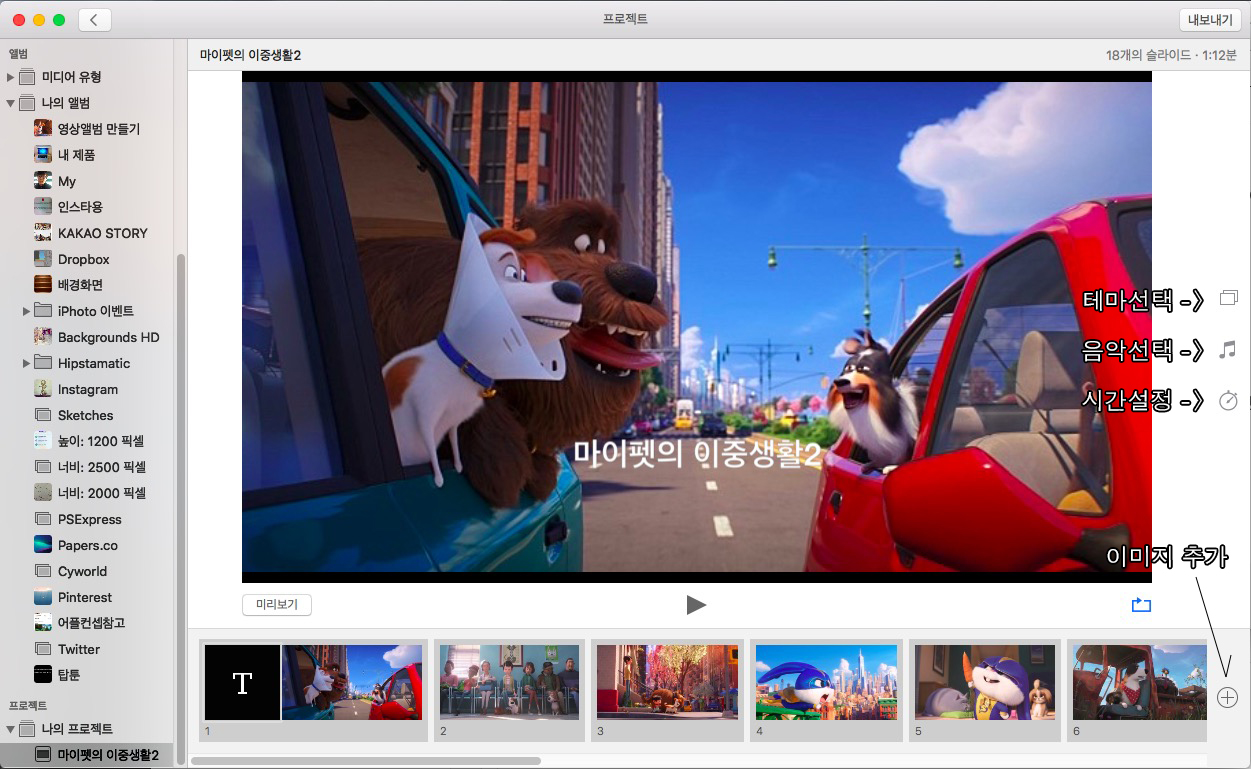Open the duration settings stopwatch icon
Screen dimensions: 1251x769
point(1228,400)
